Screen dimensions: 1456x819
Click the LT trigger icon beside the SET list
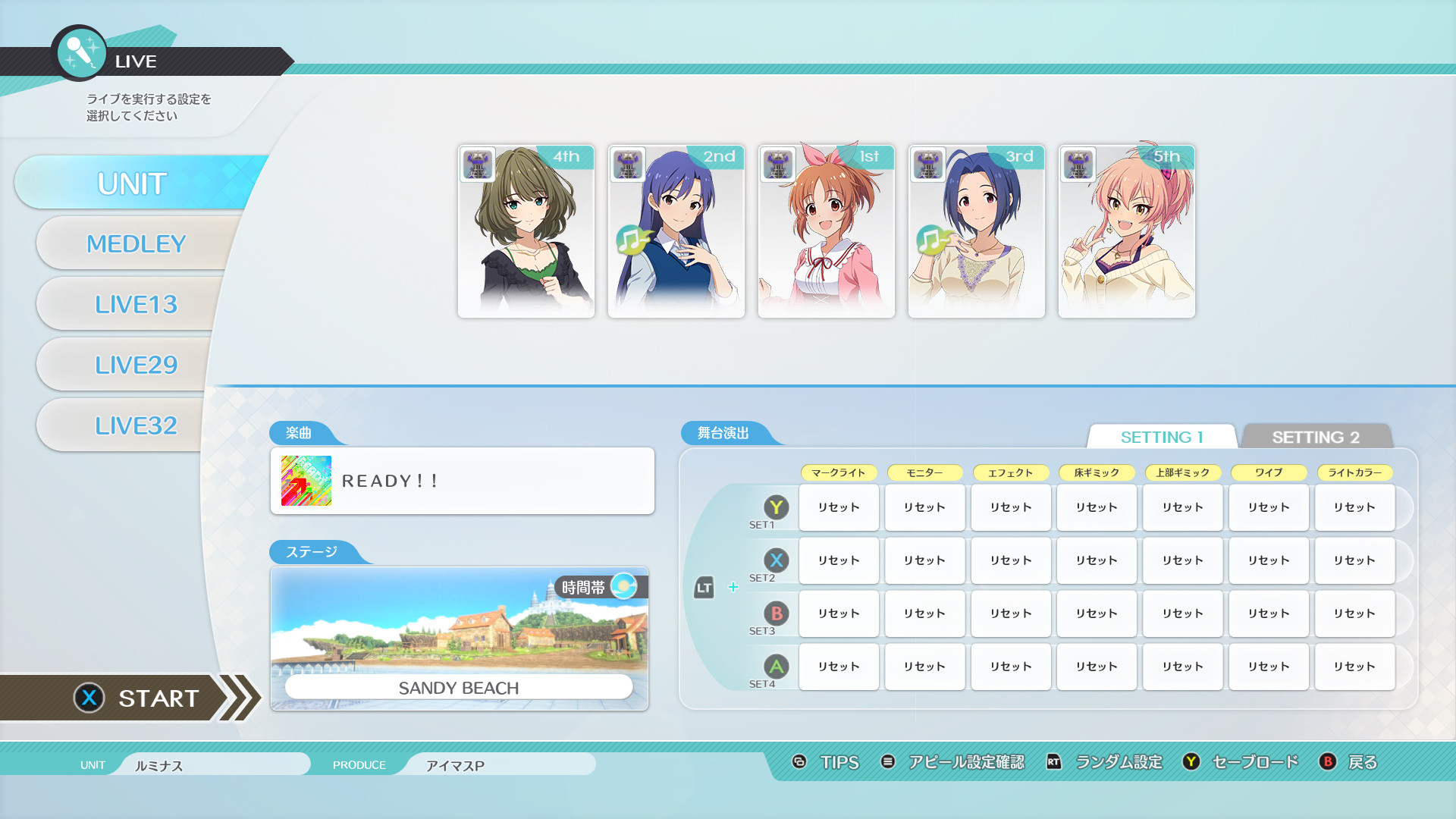pyautogui.click(x=704, y=586)
